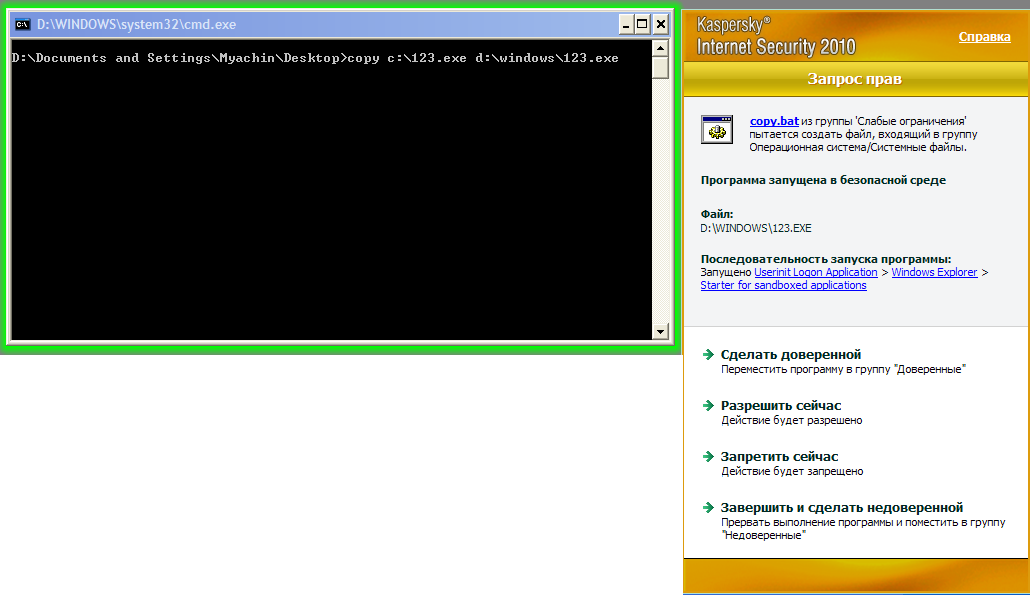Click Программа запущена в безопасной среде text
This screenshot has height=595, width=1030.
click(823, 180)
